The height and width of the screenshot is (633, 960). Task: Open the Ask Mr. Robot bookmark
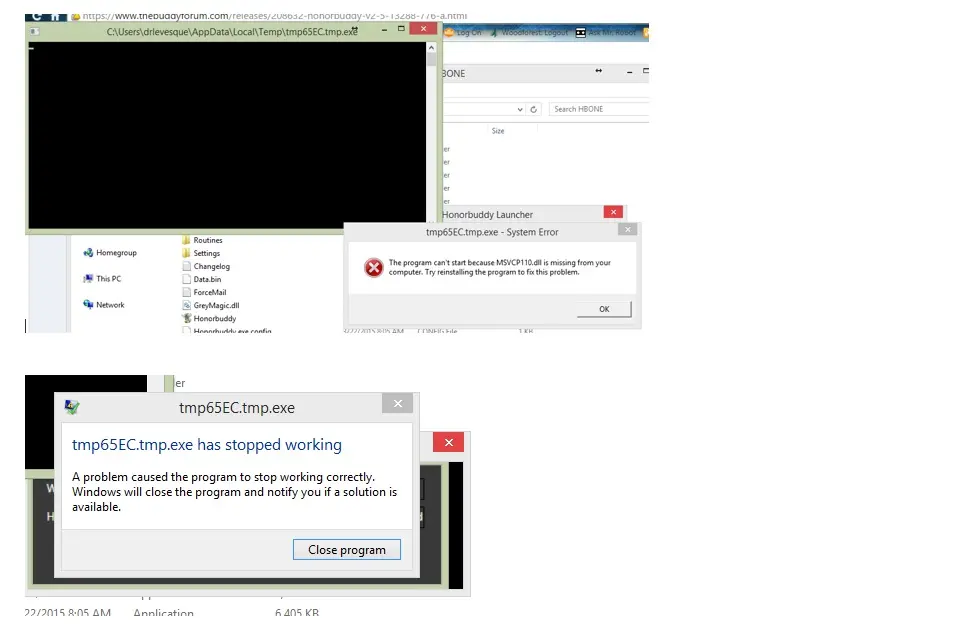[607, 33]
